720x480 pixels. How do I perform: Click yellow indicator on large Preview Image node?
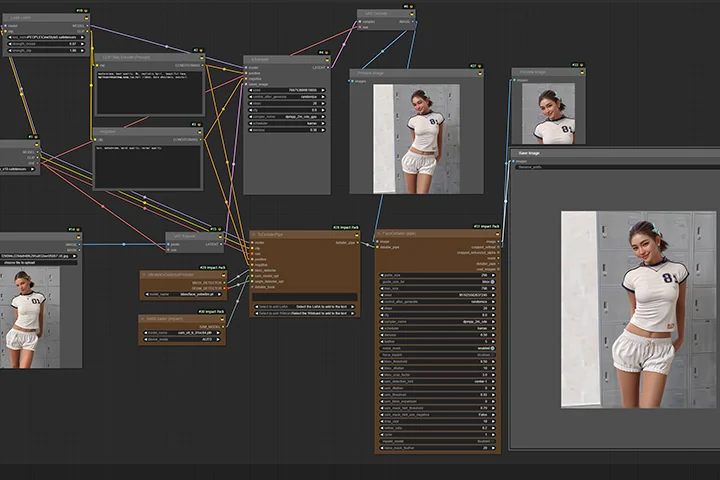coord(480,73)
